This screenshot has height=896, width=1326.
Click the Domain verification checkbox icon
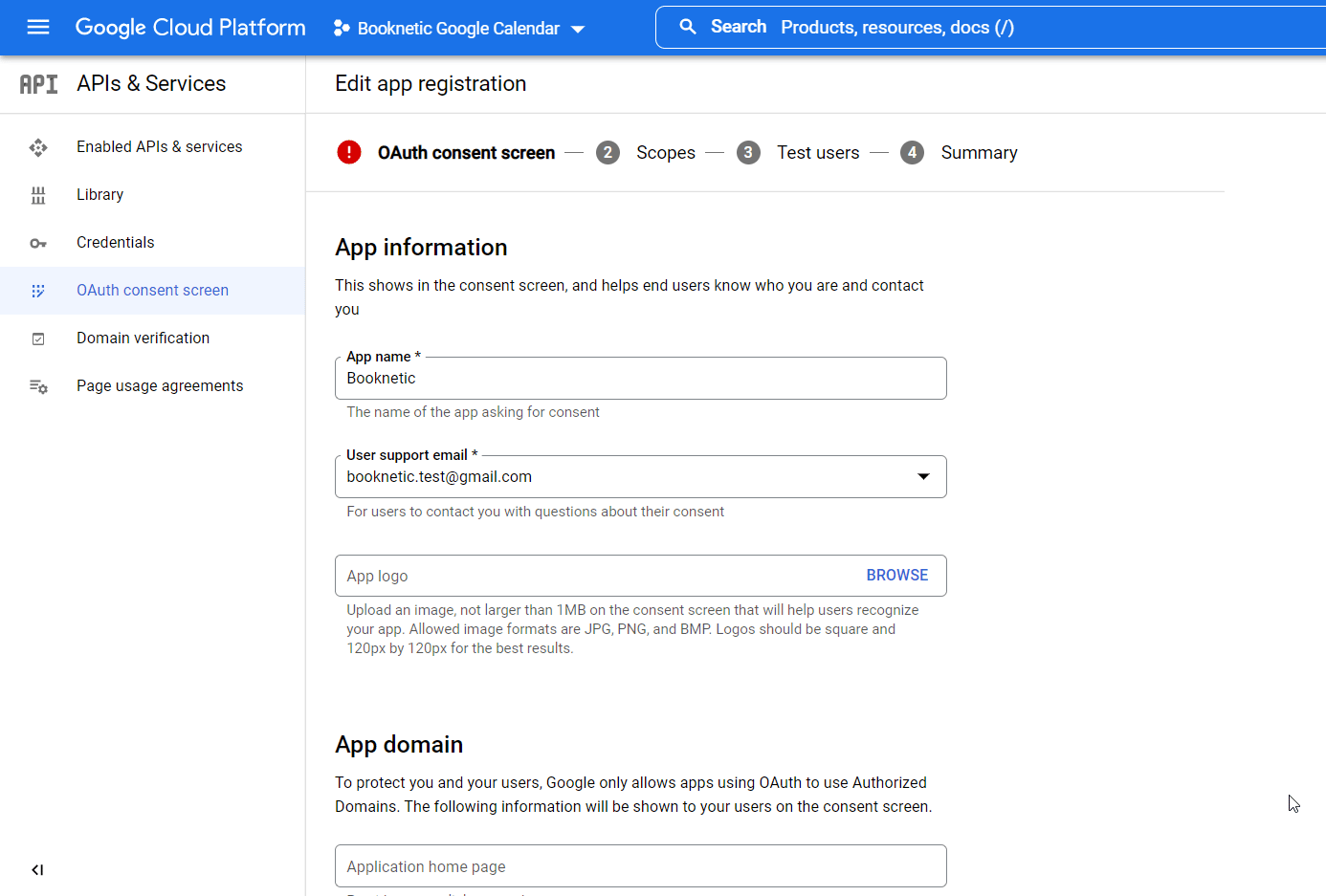point(38,339)
